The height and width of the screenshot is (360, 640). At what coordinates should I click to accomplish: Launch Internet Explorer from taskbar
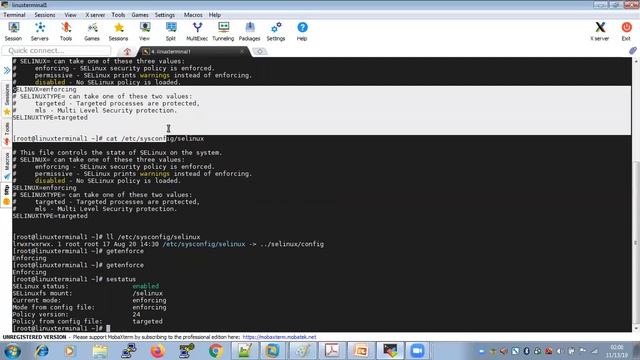tap(41, 351)
